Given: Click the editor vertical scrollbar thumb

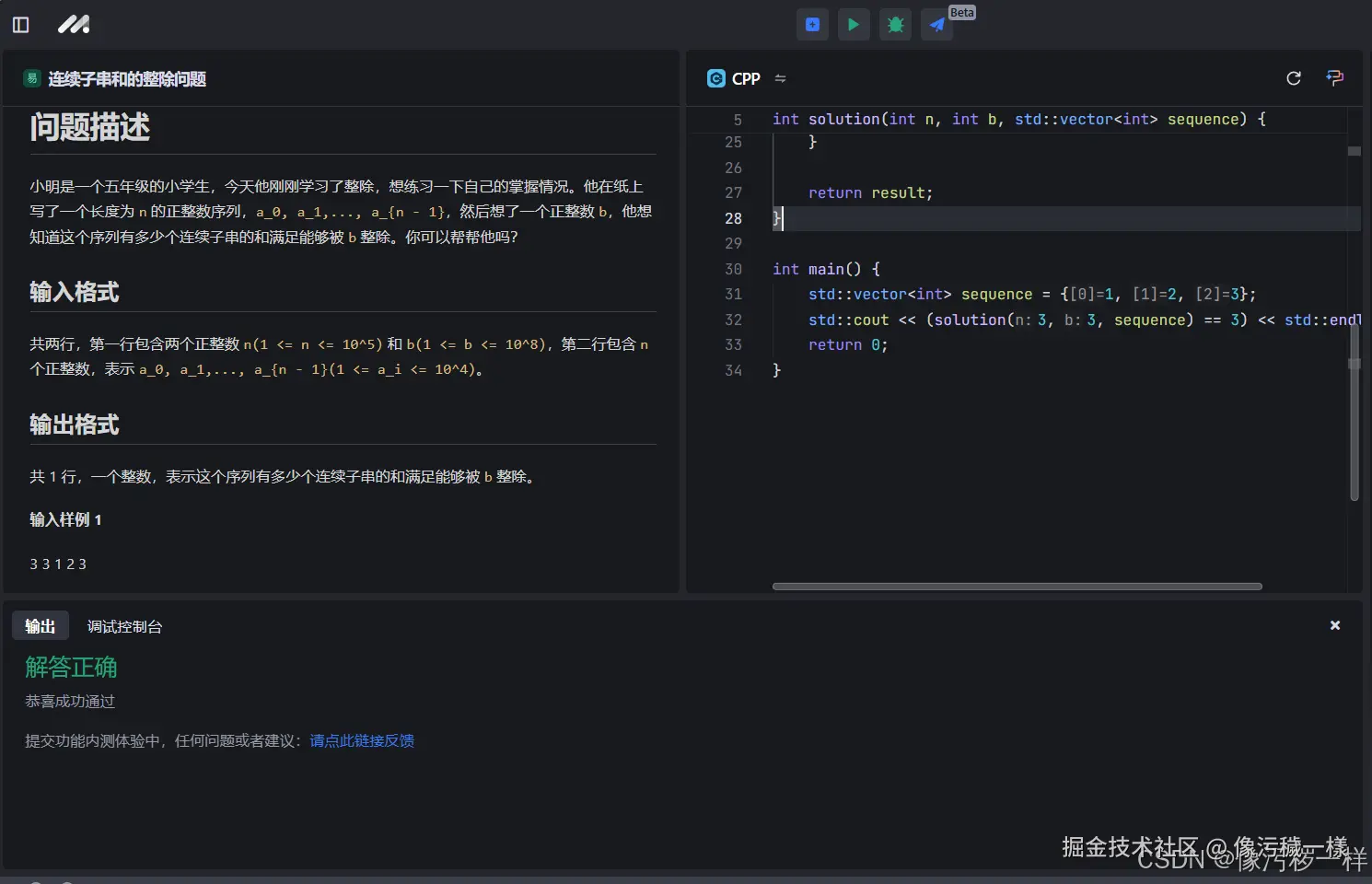Looking at the screenshot, I should click(x=1355, y=413).
